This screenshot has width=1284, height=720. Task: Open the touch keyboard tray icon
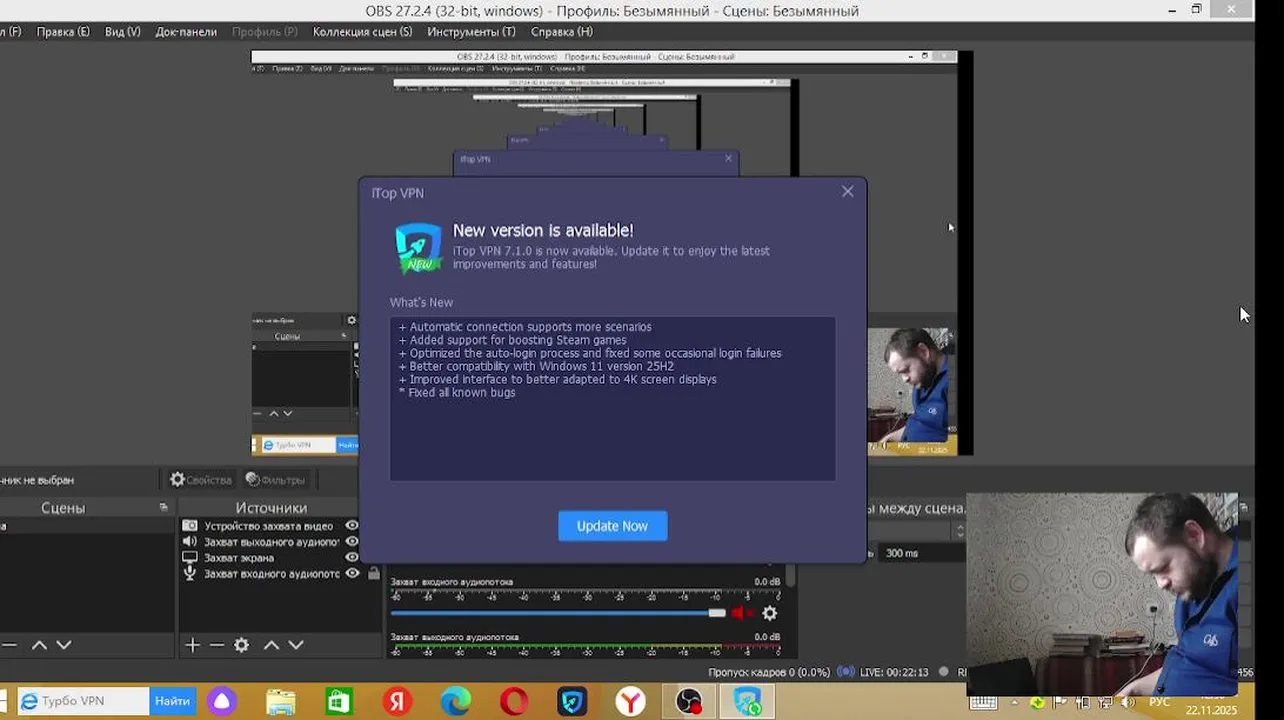[984, 702]
